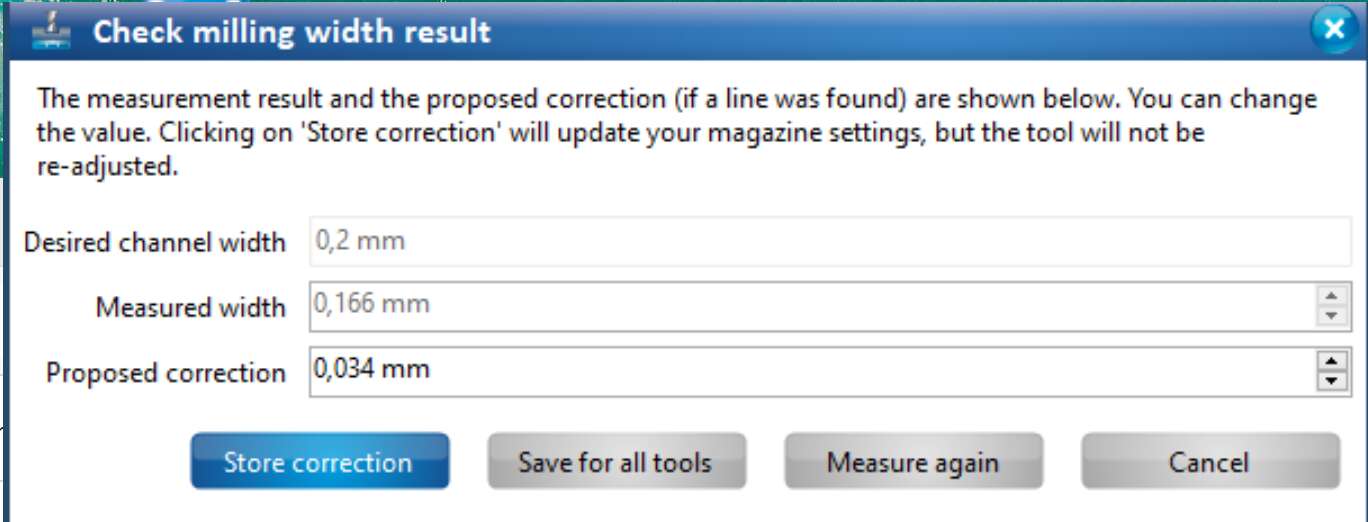
Task: Click the Measured width value field
Action: click(x=800, y=305)
